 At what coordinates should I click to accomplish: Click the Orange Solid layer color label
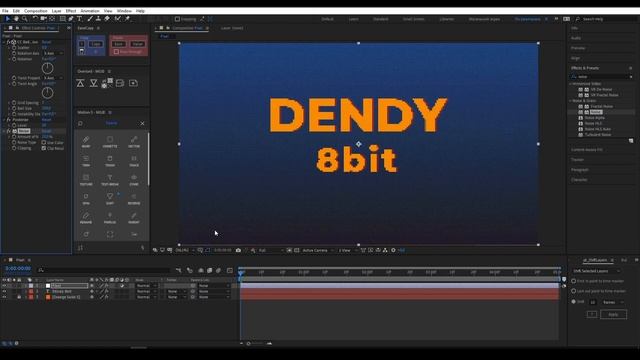31,297
